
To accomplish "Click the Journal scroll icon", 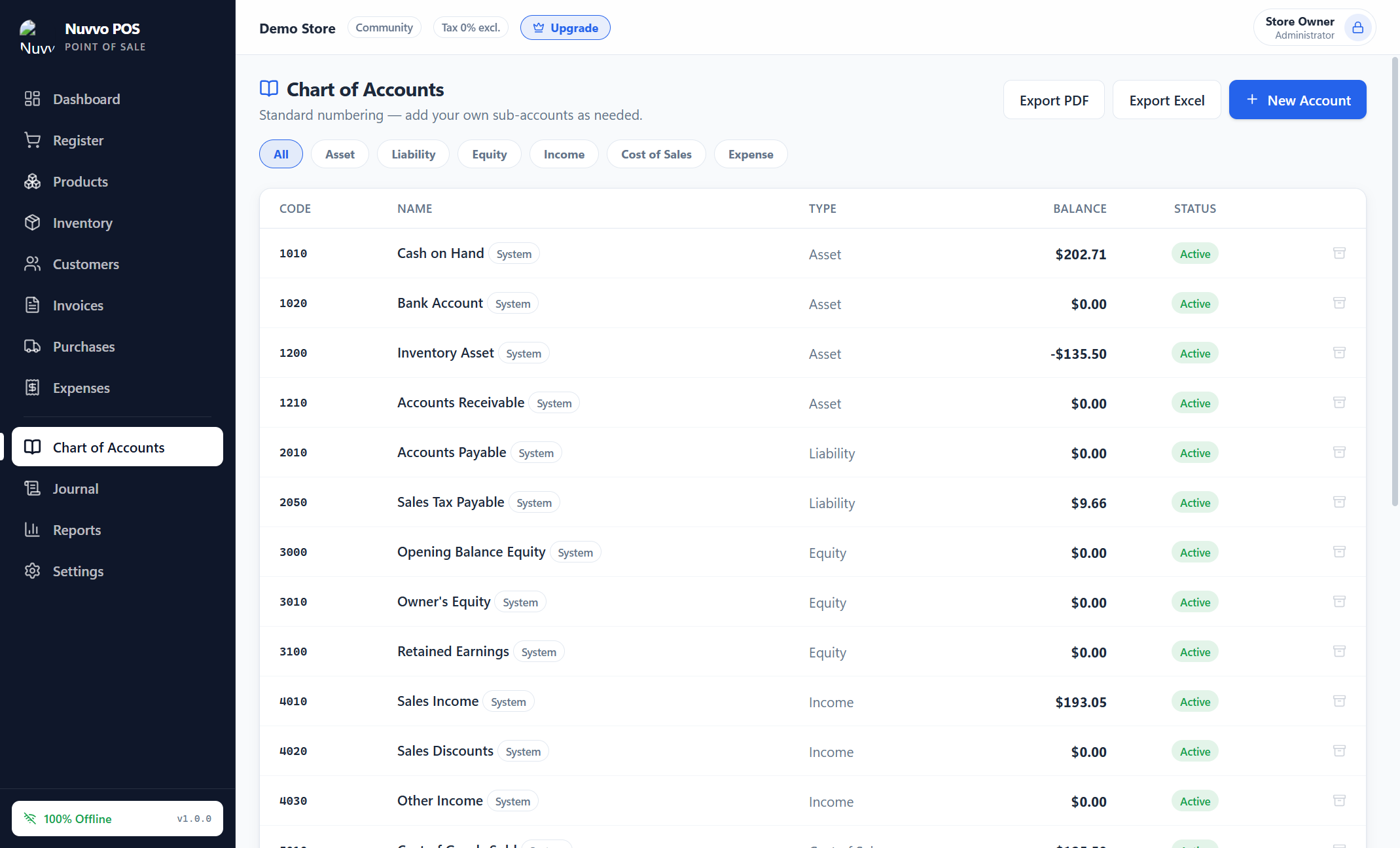I will (x=32, y=489).
